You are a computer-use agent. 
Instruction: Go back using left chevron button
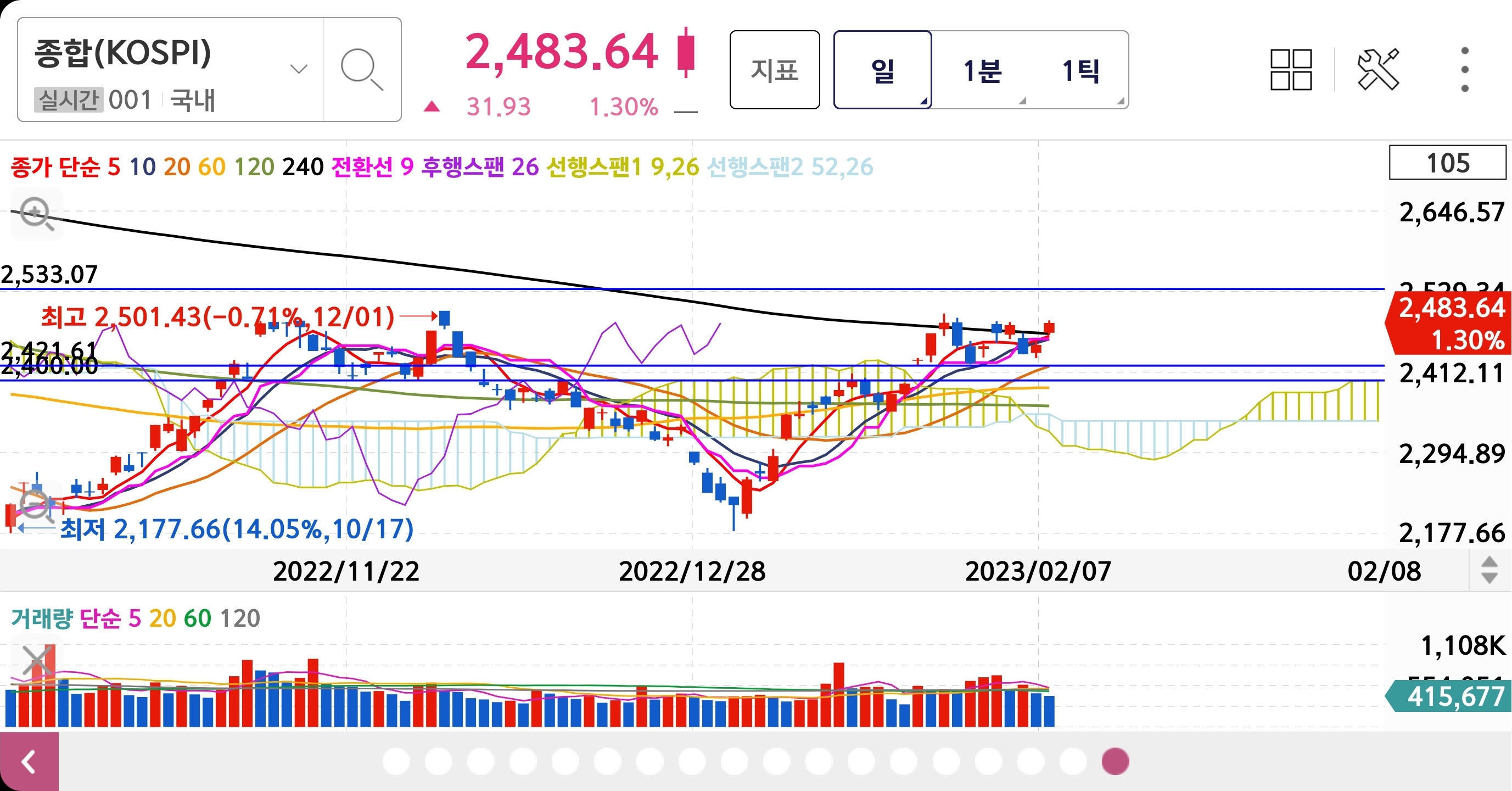(x=29, y=762)
